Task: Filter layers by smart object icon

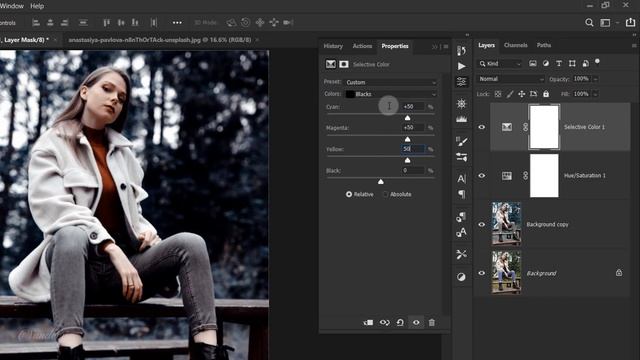Action: [x=585, y=63]
